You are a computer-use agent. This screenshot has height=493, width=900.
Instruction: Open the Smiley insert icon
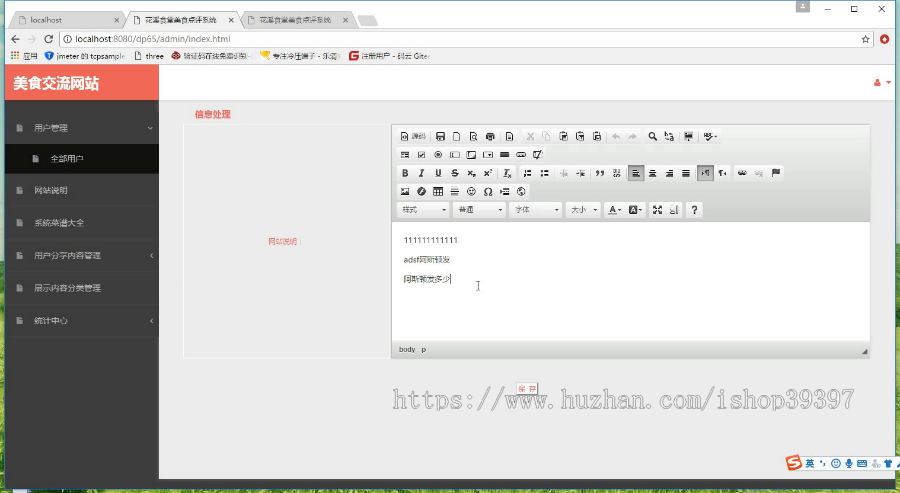pos(471,192)
